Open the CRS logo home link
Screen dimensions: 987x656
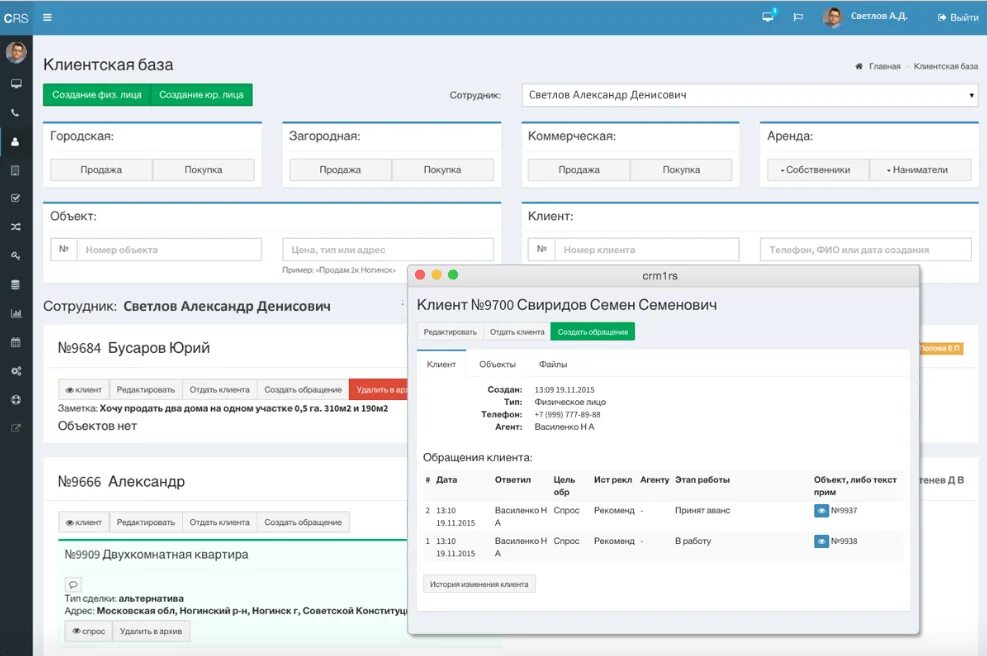coord(16,18)
